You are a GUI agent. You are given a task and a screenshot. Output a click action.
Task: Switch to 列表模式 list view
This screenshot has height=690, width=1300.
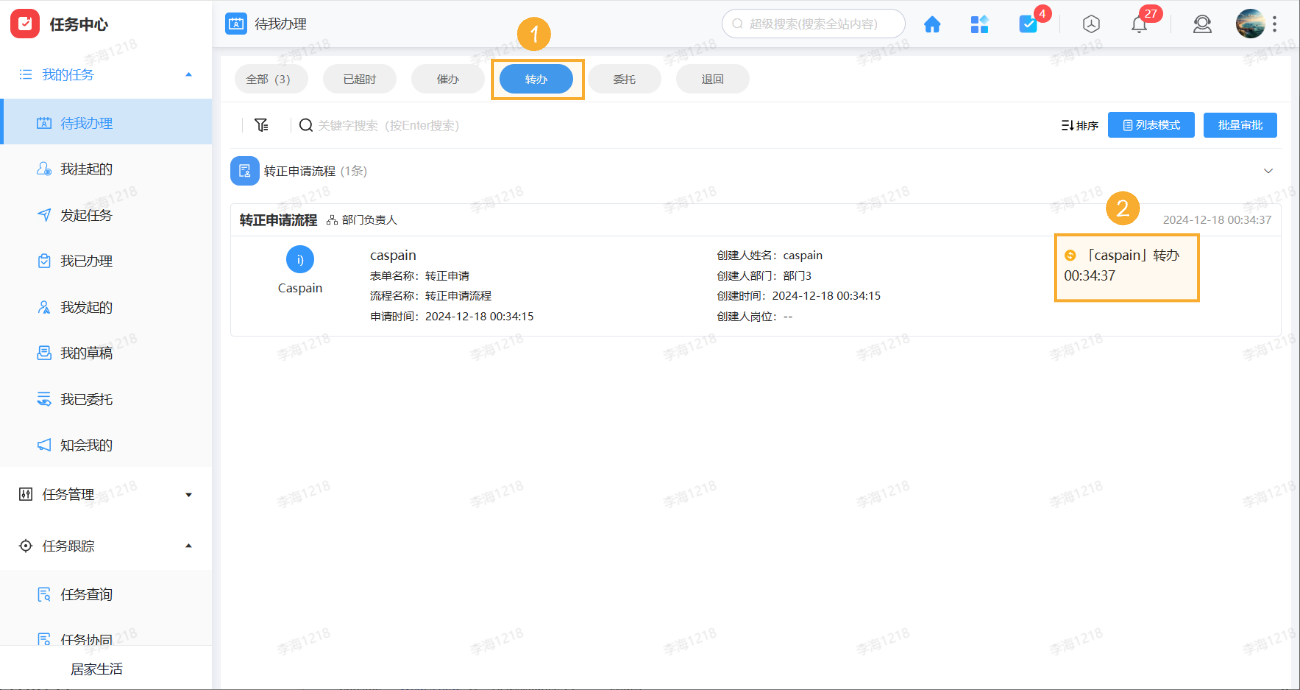pyautogui.click(x=1151, y=125)
